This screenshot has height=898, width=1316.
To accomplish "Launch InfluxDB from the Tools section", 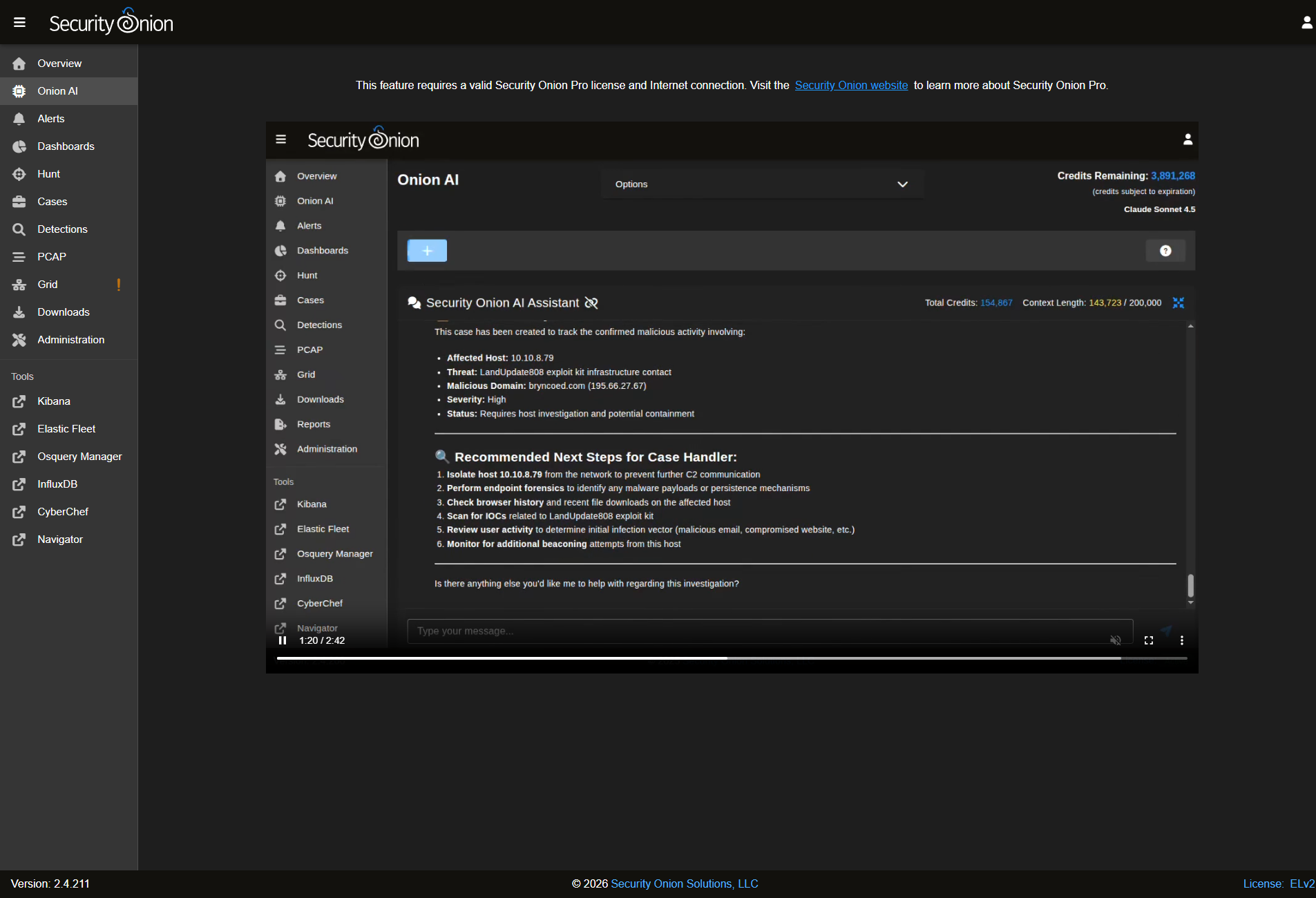I will pos(69,484).
